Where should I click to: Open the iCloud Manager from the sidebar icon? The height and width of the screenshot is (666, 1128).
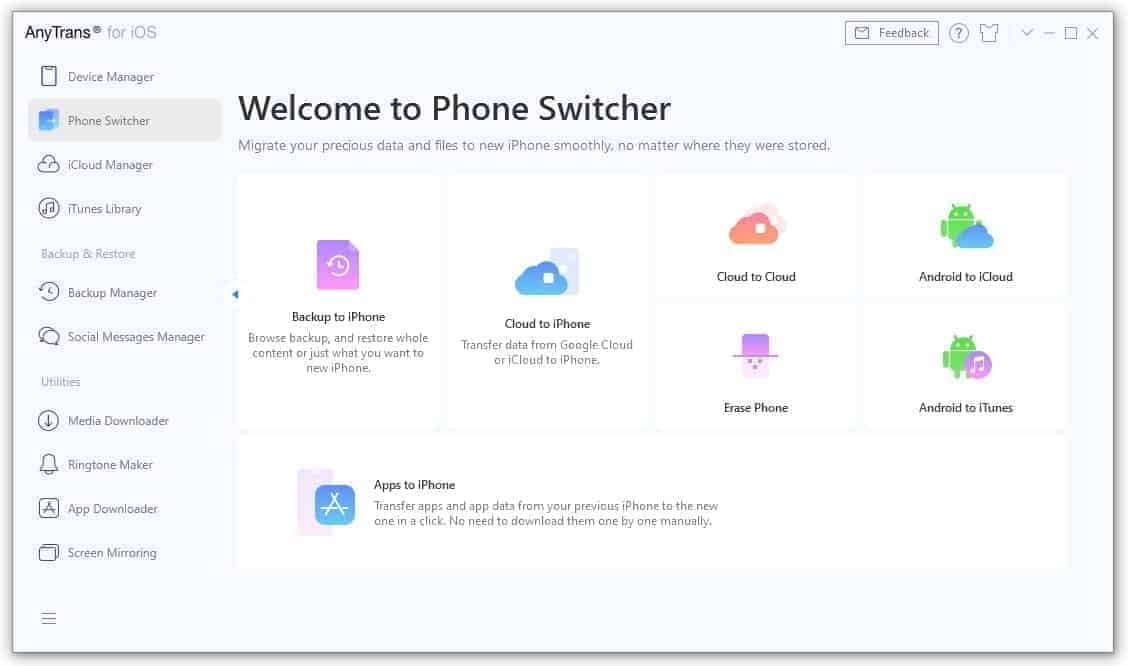click(48, 164)
